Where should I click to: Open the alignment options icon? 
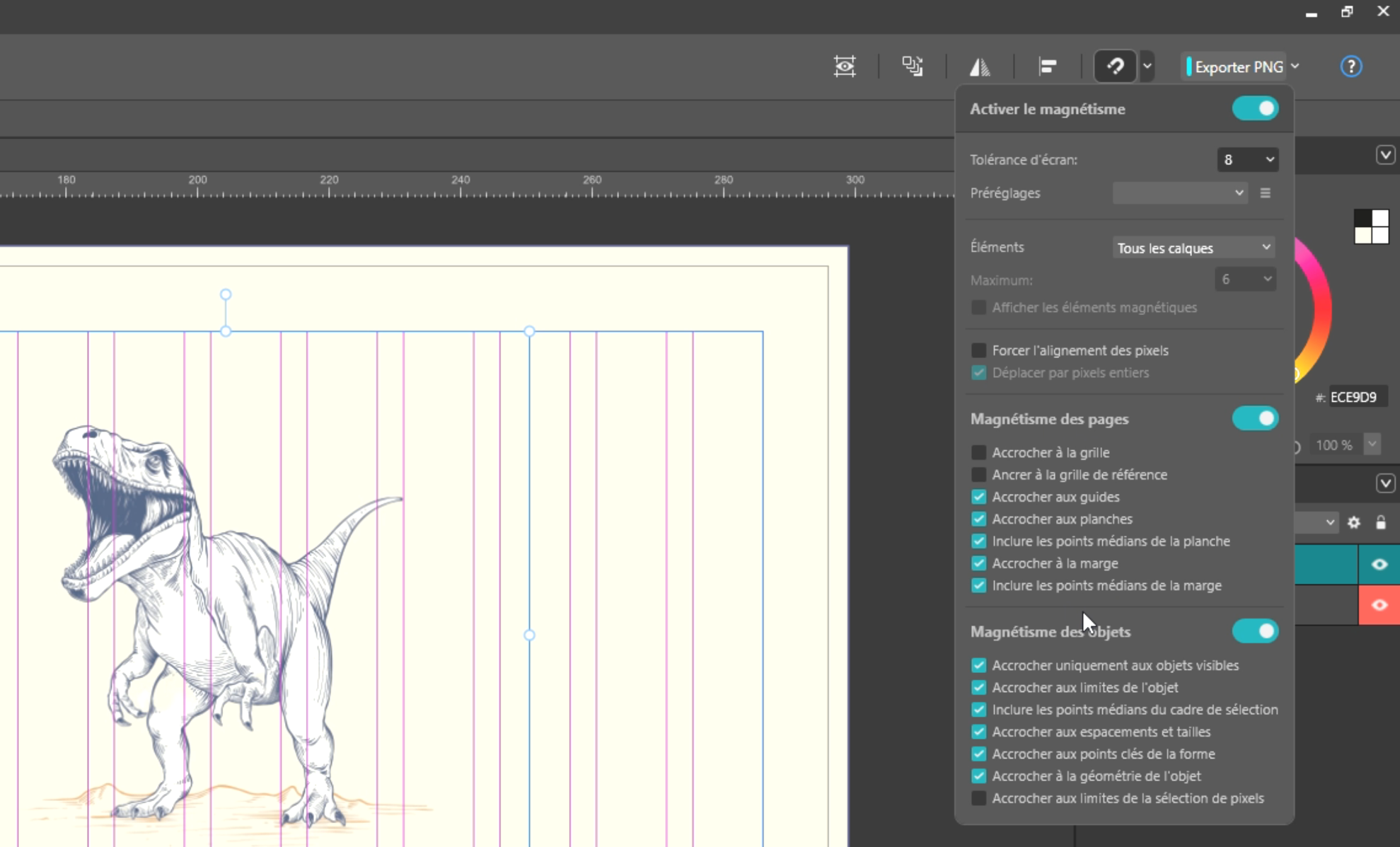tap(1048, 67)
